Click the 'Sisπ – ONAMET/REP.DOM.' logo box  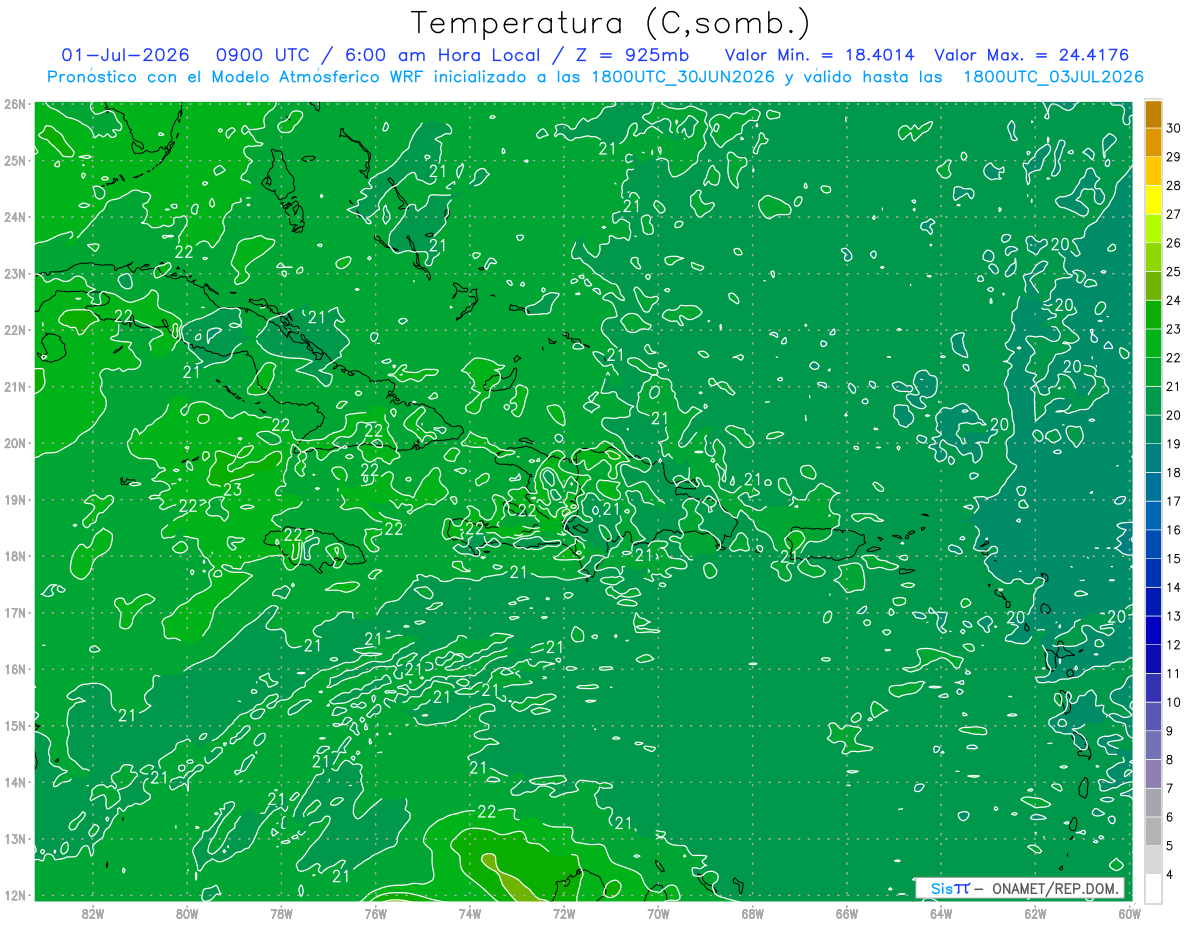(x=1020, y=888)
